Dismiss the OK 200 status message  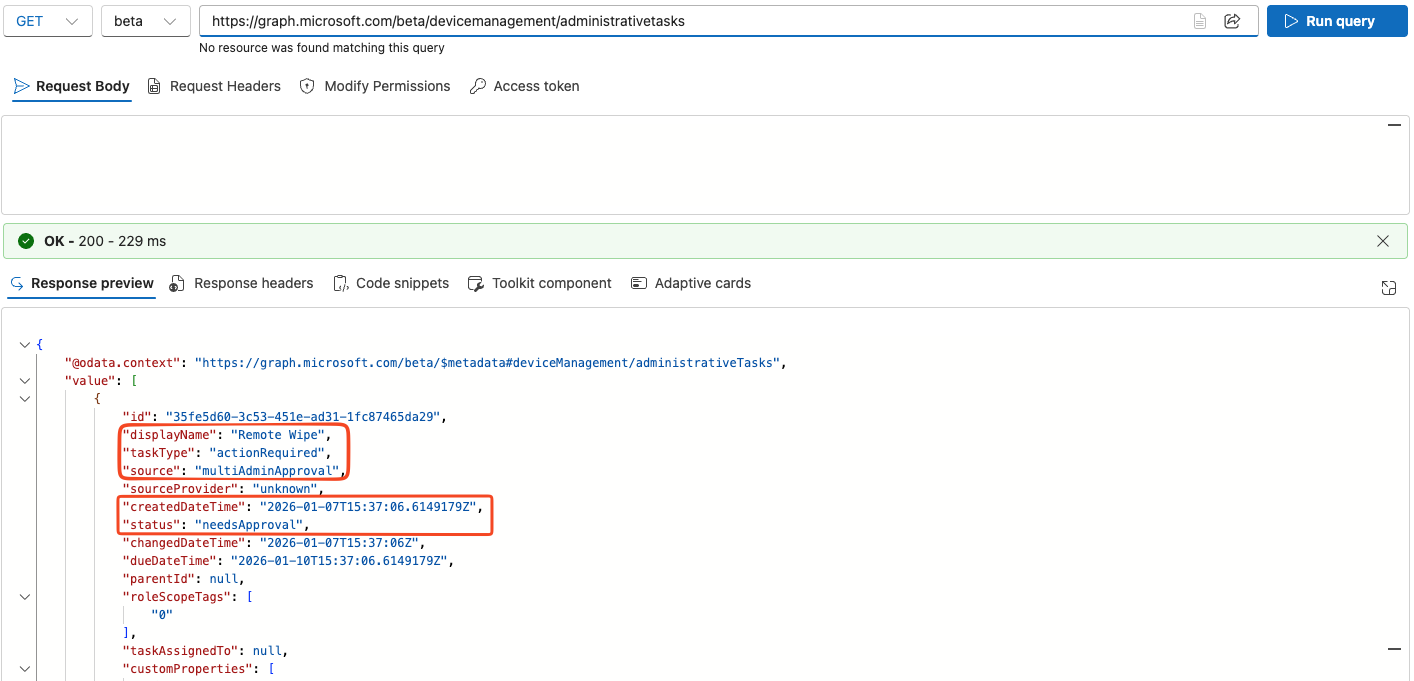click(1383, 241)
